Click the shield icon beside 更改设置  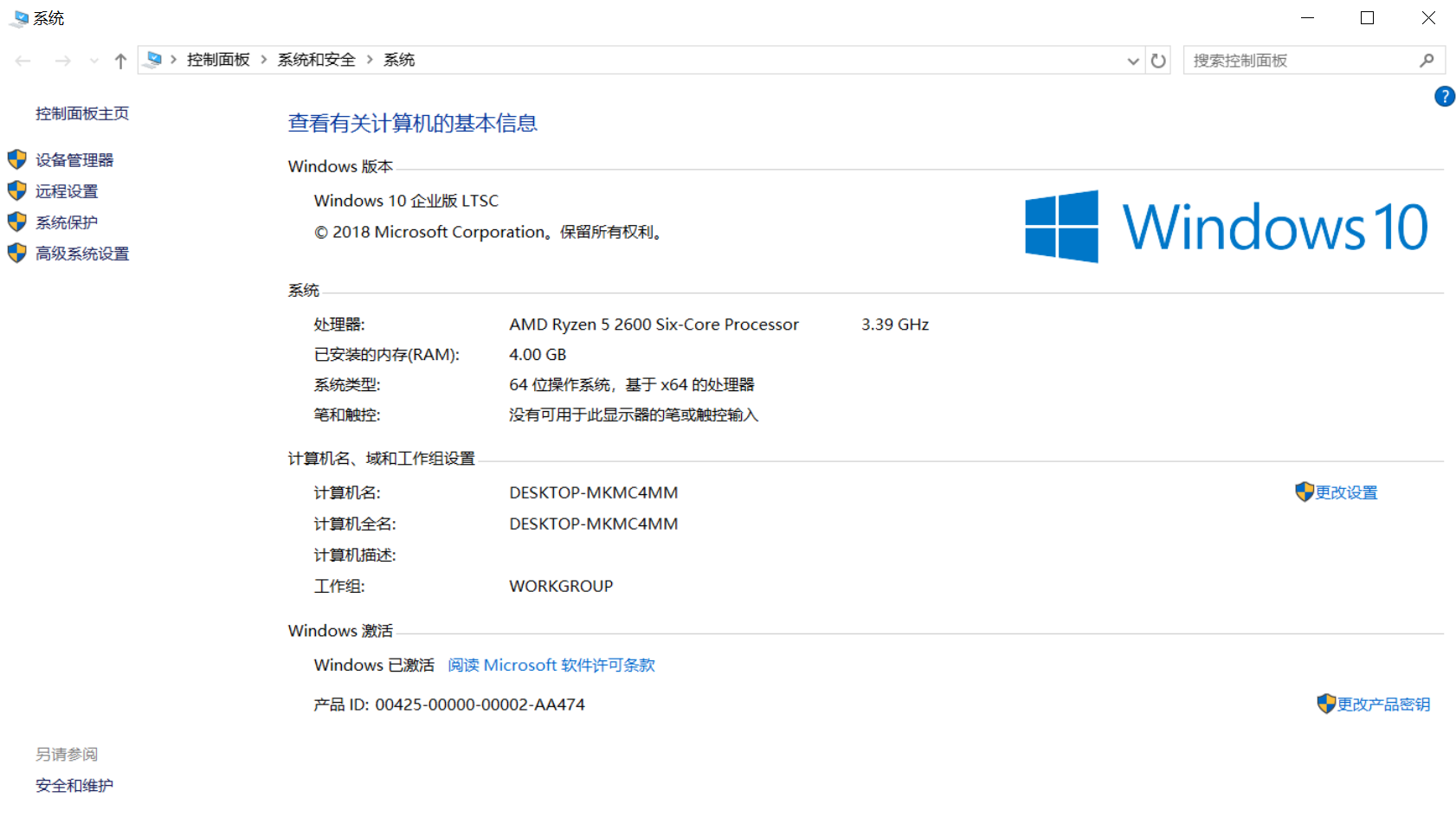click(x=1305, y=492)
